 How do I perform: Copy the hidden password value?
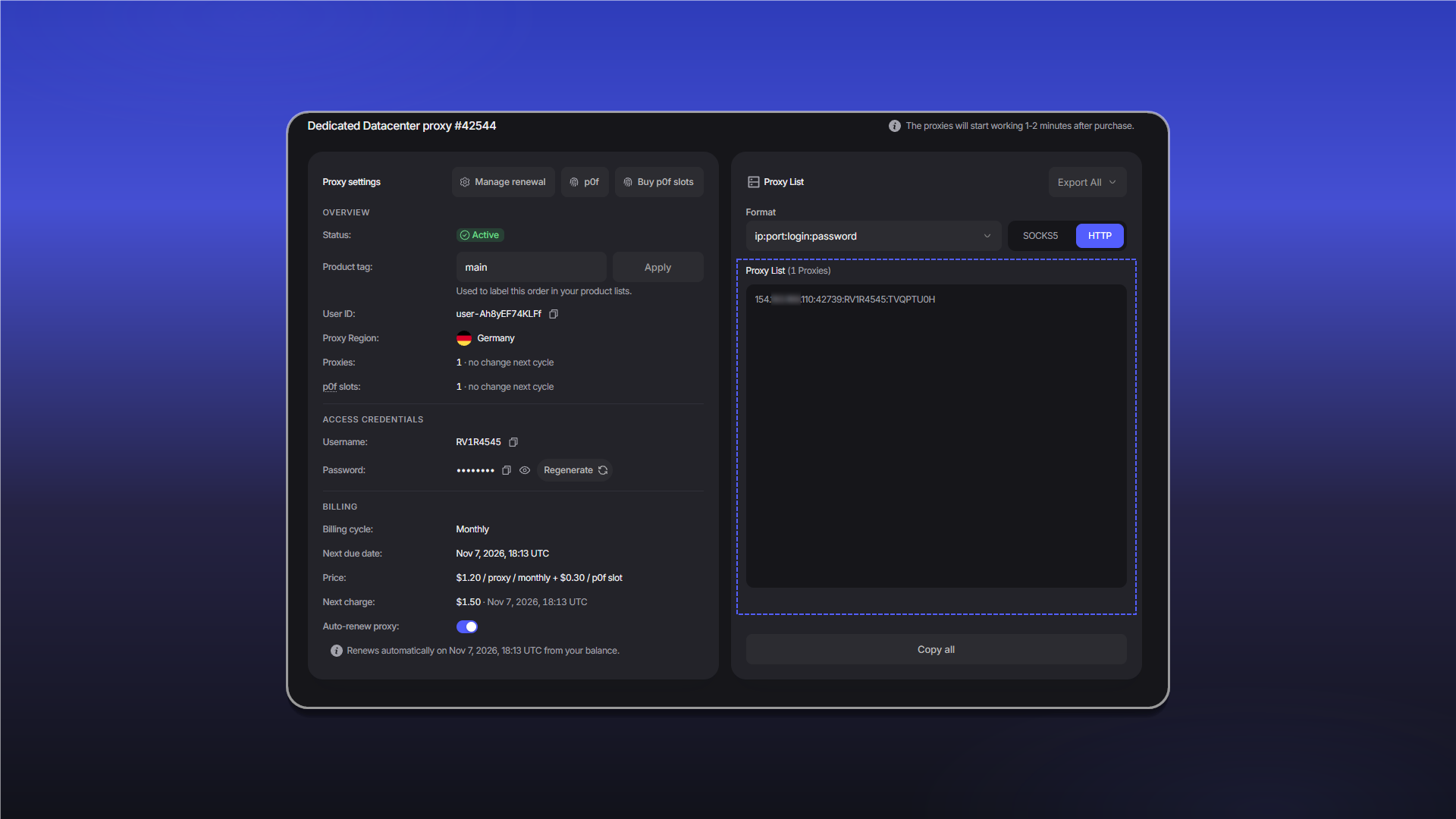[x=507, y=470]
